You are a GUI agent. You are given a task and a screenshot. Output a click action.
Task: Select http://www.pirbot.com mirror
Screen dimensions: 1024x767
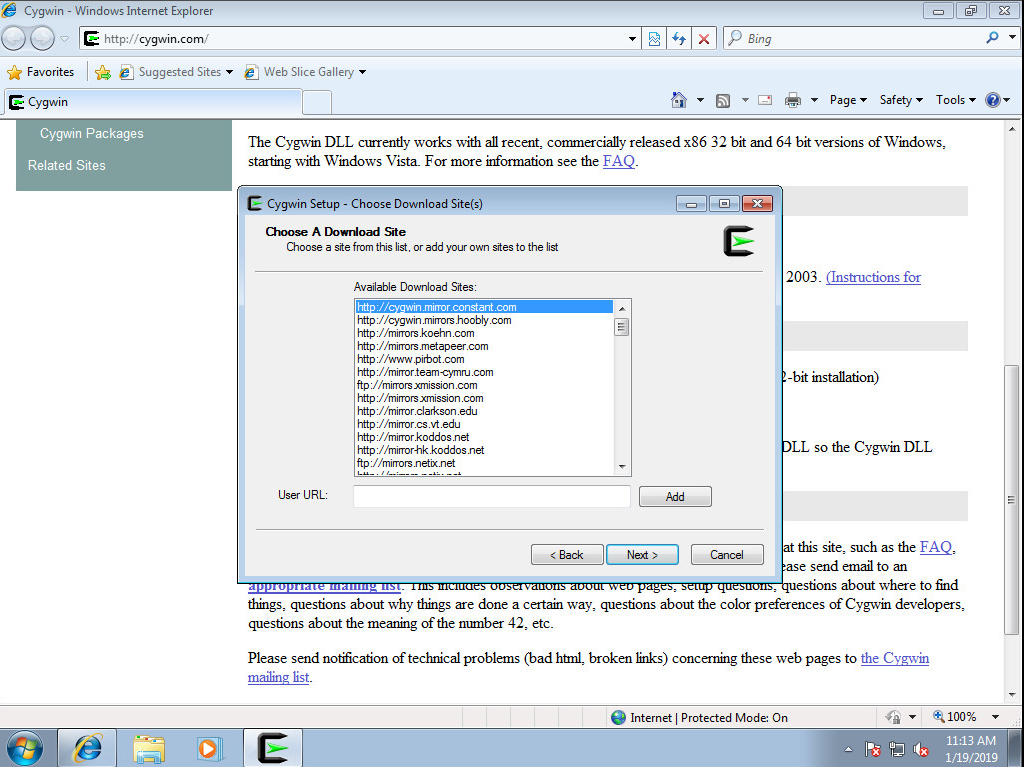click(484, 359)
